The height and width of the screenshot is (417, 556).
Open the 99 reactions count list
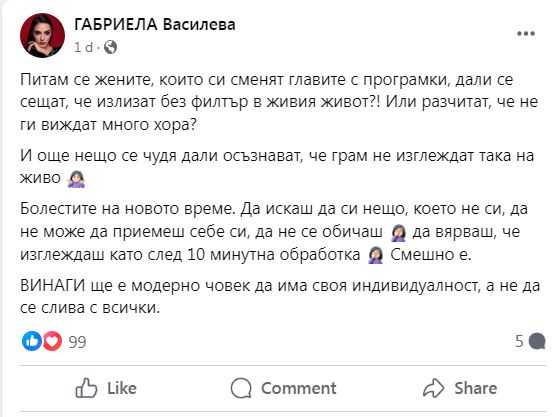tap(77, 342)
